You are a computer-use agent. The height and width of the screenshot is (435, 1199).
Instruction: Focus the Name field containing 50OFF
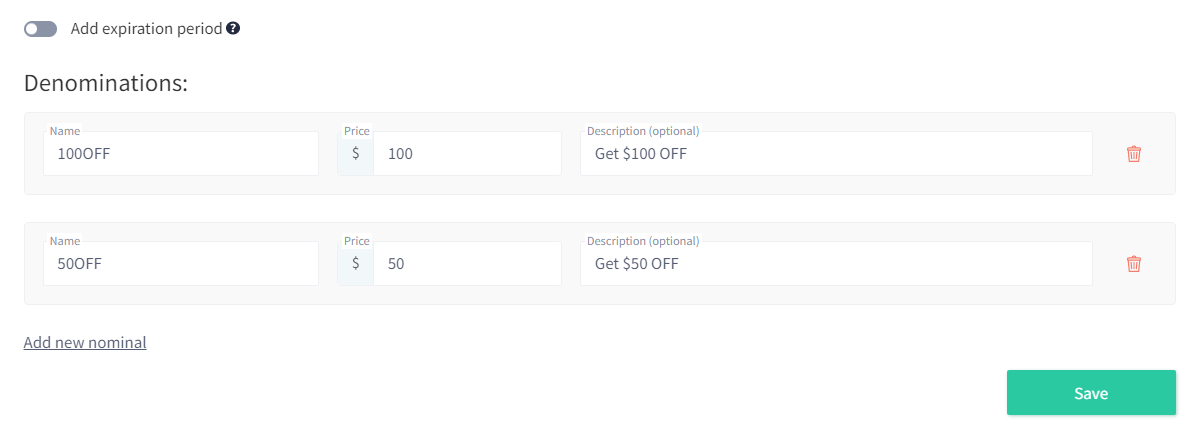181,264
